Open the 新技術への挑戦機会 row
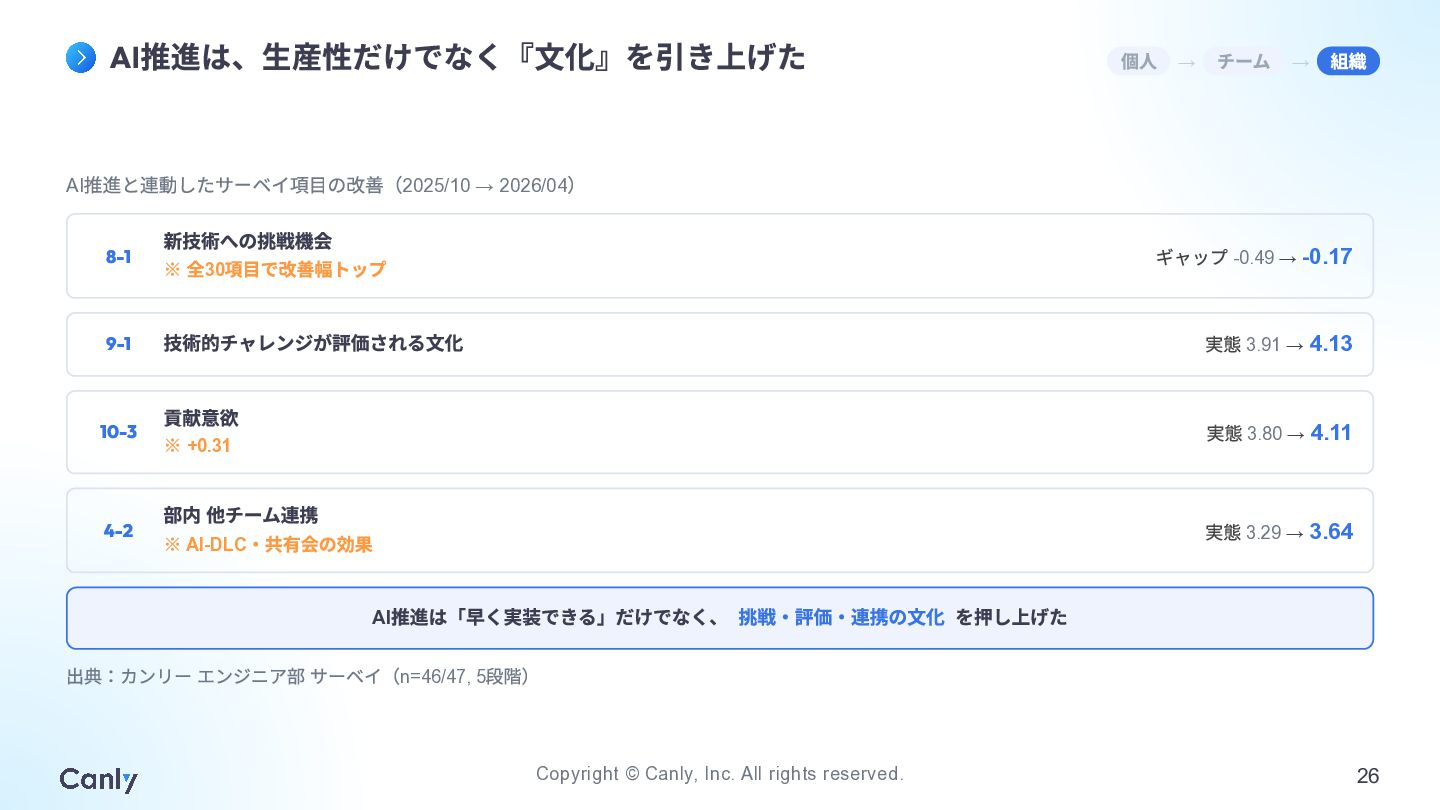 [x=720, y=256]
